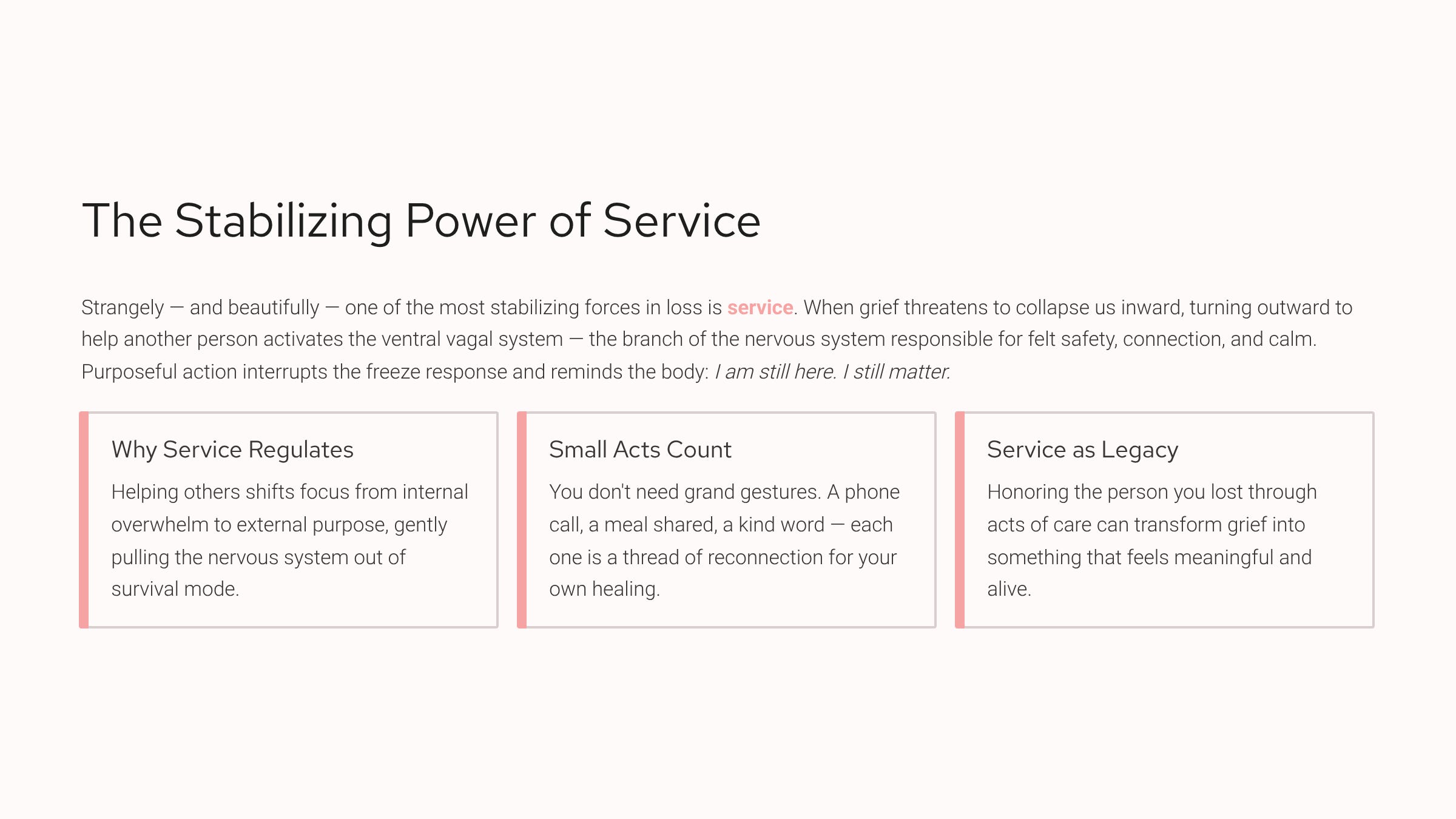Click the pink accent bar of the first card
Image resolution: width=1456 pixels, height=819 pixels.
(84, 520)
